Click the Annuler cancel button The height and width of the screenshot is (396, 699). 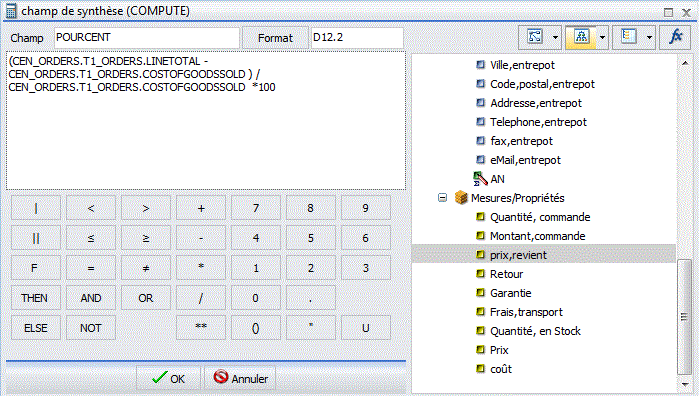click(240, 378)
